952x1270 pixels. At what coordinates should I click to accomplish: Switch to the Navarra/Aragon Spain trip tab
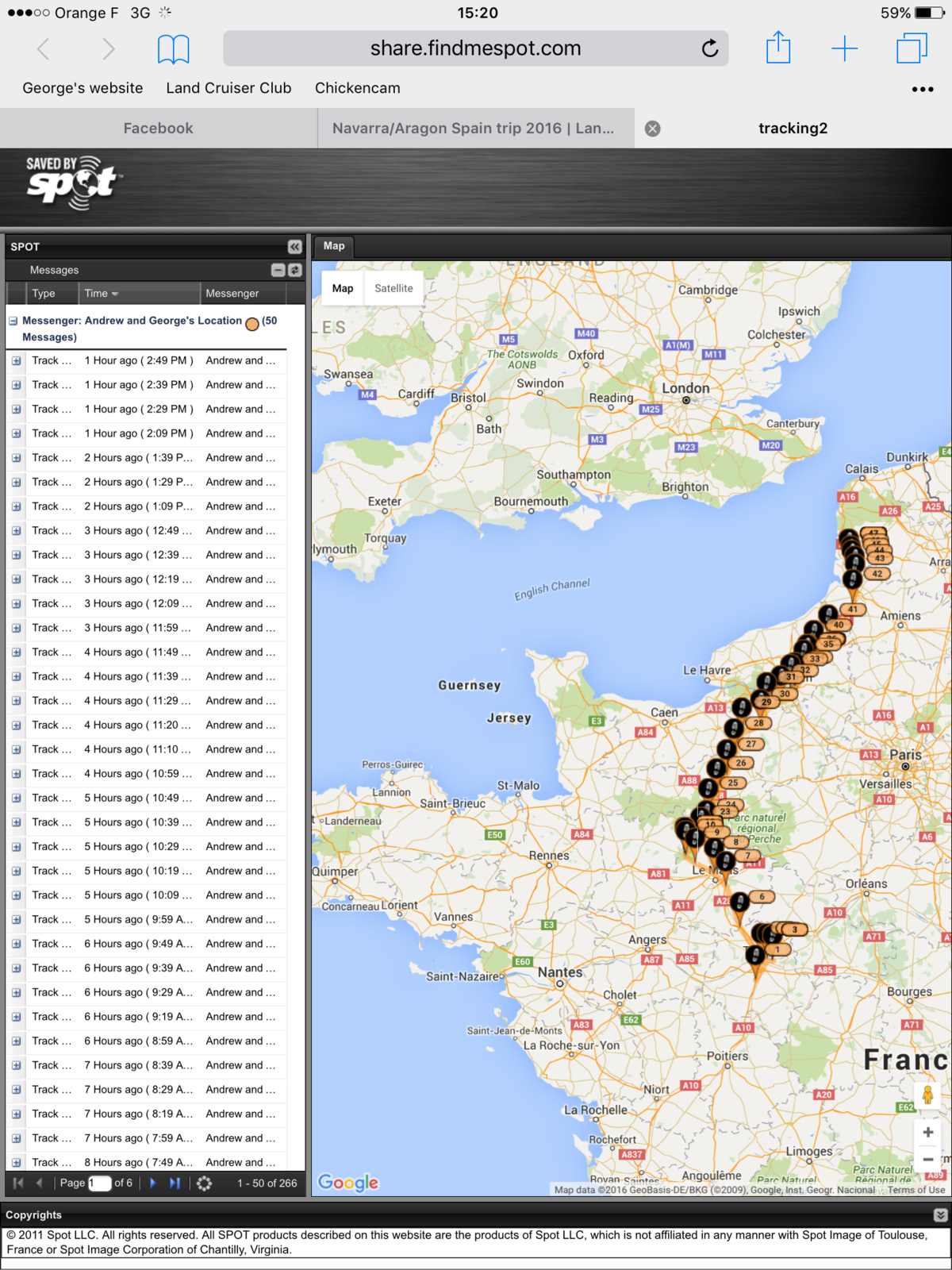coord(476,129)
